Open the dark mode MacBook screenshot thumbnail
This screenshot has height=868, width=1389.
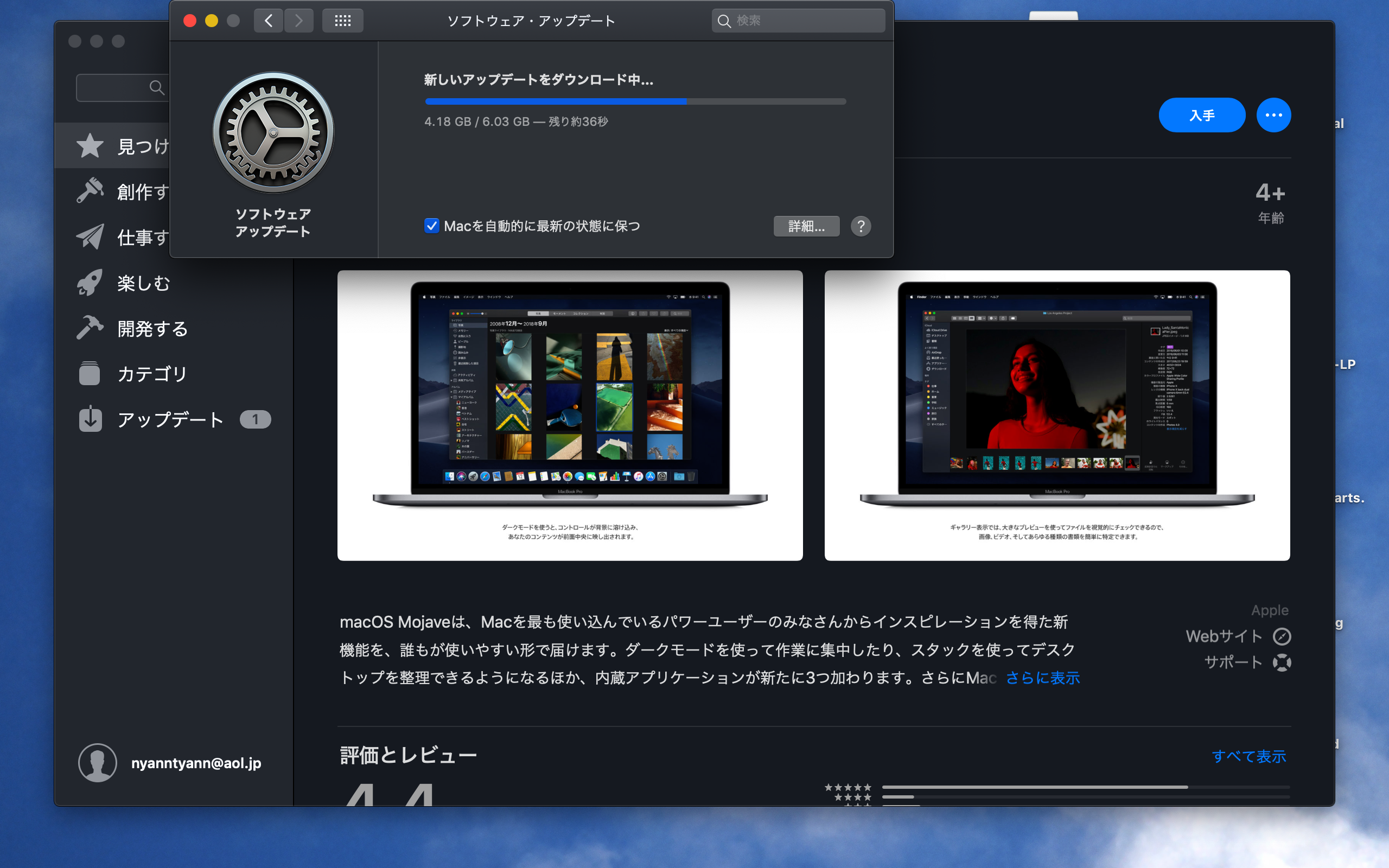tap(569, 415)
